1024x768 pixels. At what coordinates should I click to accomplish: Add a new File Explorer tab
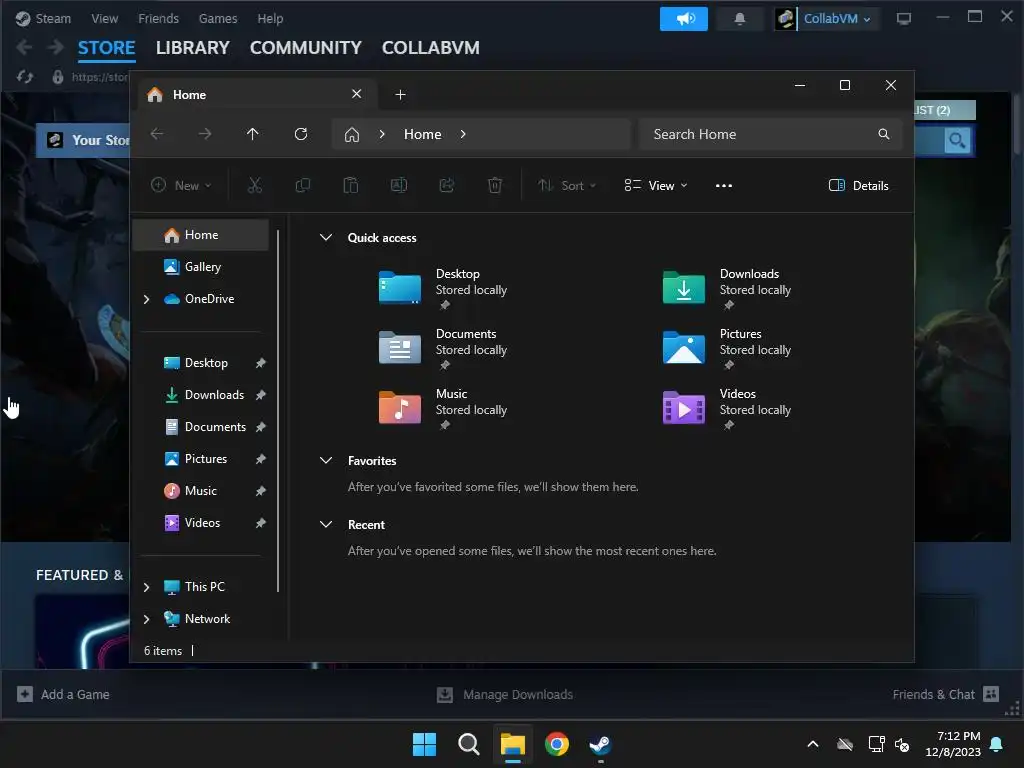click(x=400, y=95)
